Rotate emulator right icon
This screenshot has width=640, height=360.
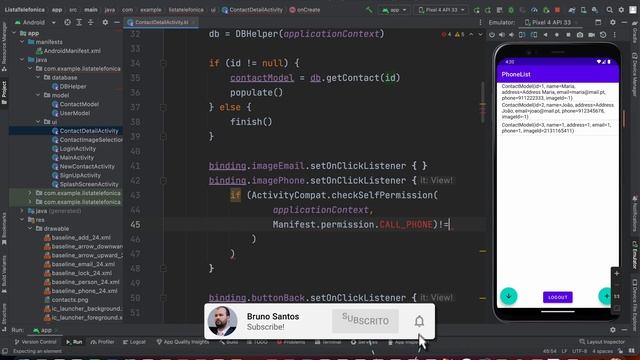[534, 35]
